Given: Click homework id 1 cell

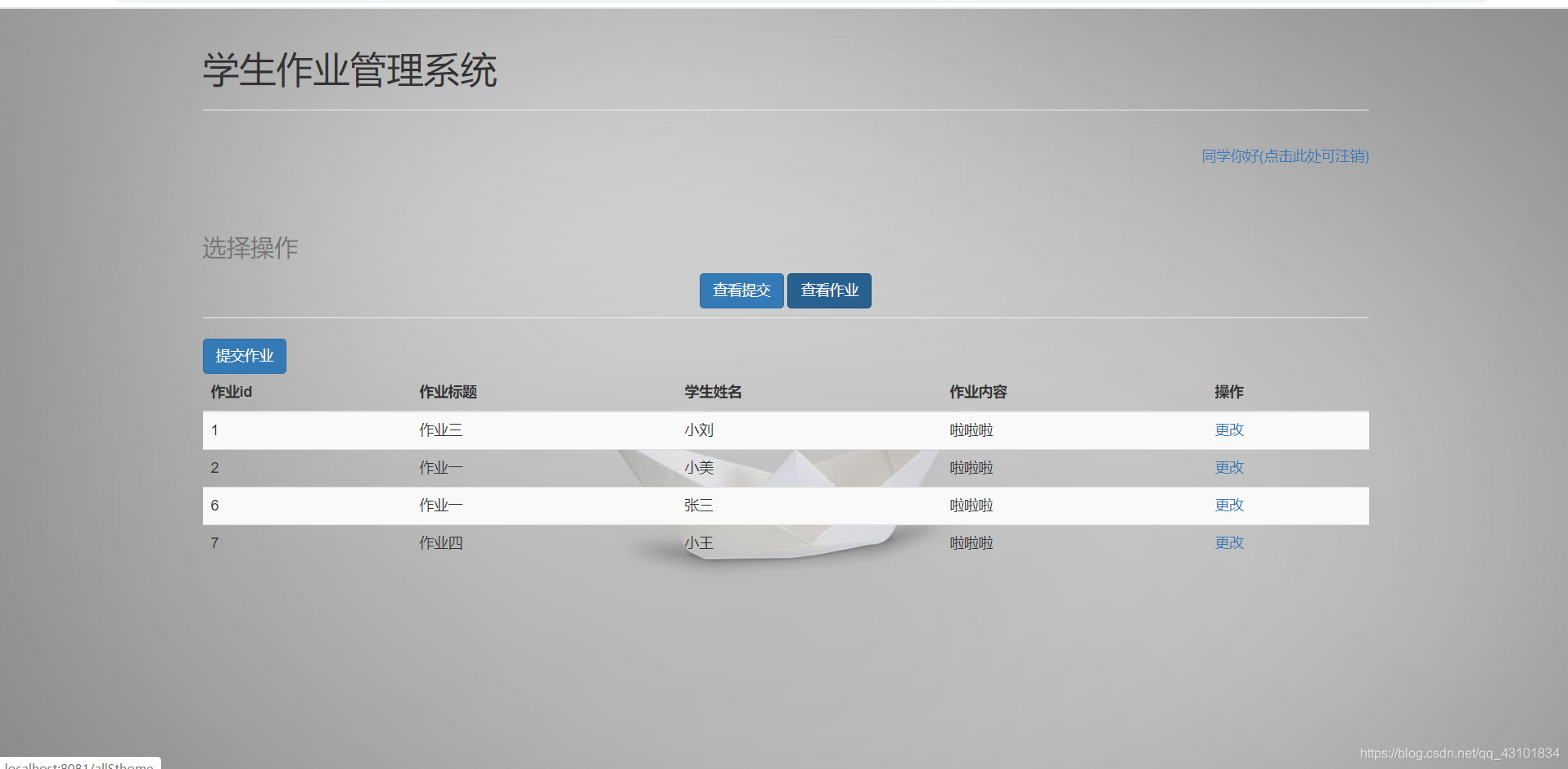Looking at the screenshot, I should pyautogui.click(x=214, y=430).
